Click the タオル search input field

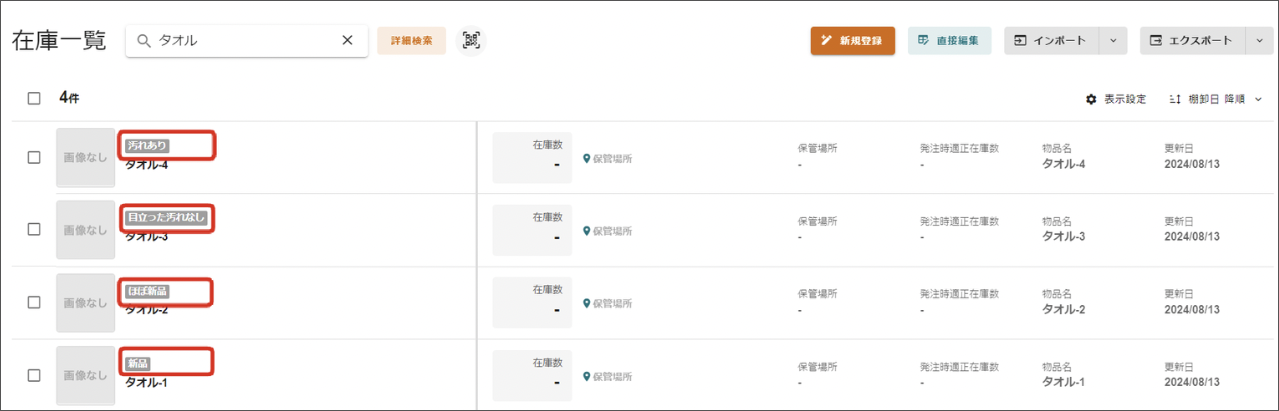[245, 41]
